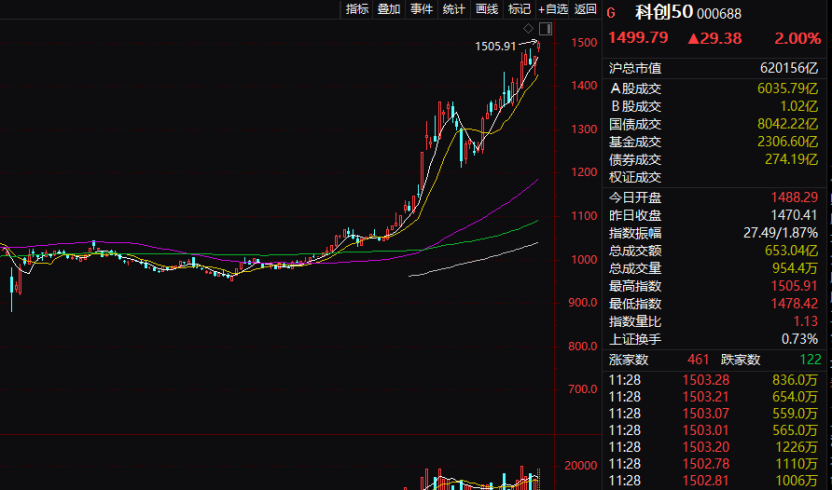Click the diamond marker icon above the chart
832x490 pixels.
tap(529, 27)
